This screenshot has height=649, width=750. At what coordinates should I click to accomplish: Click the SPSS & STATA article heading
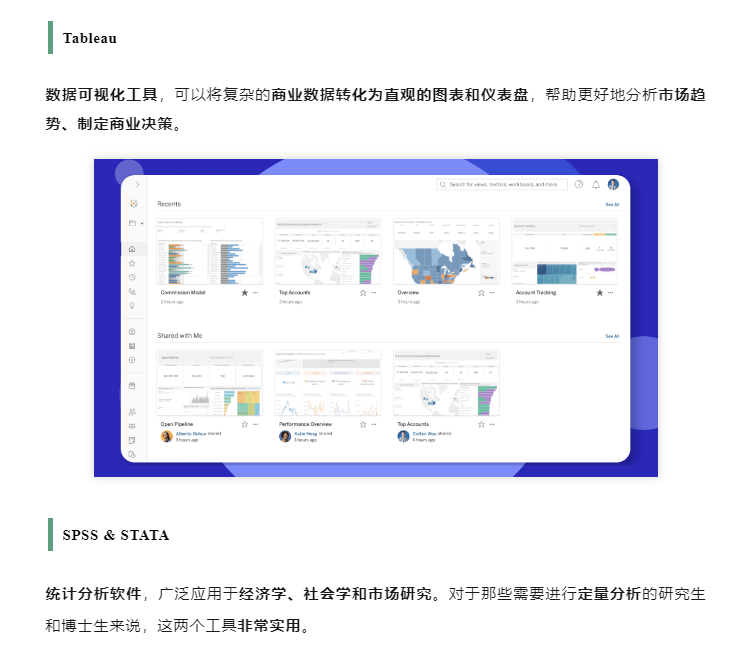pyautogui.click(x=115, y=535)
